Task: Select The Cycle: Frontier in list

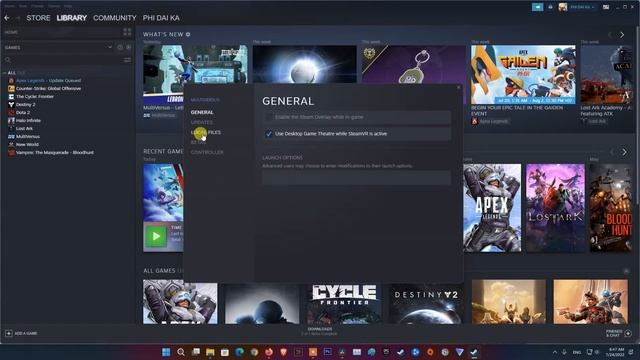Action: pyautogui.click(x=35, y=97)
